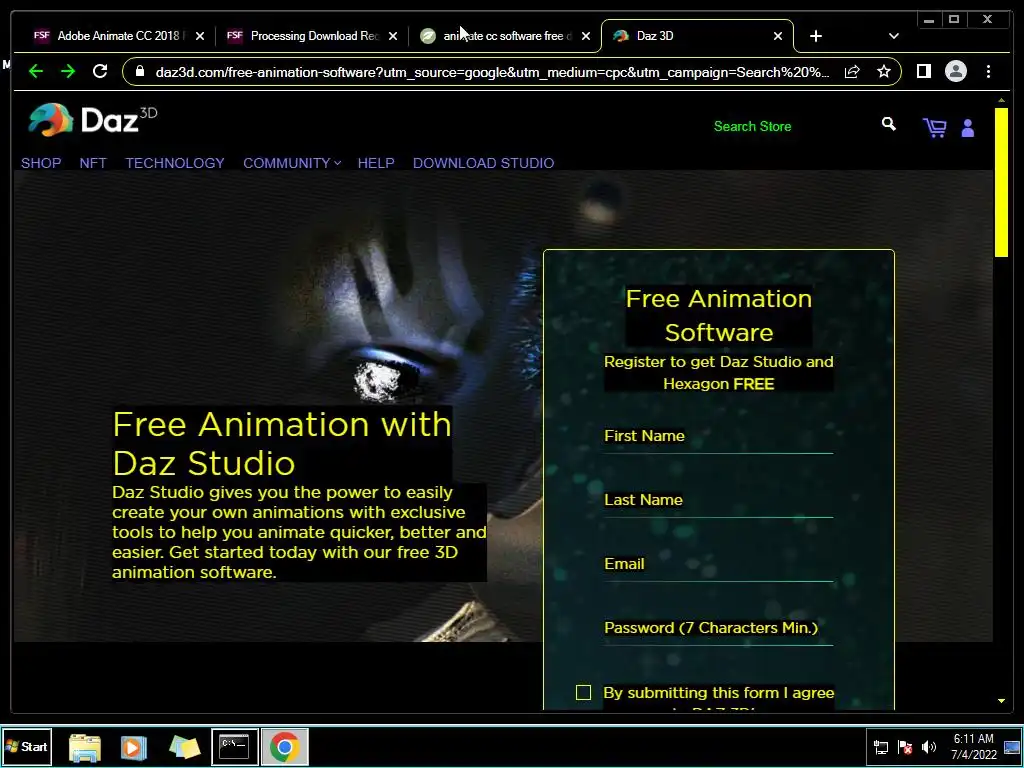
Task: Open a new browser tab
Action: click(816, 36)
